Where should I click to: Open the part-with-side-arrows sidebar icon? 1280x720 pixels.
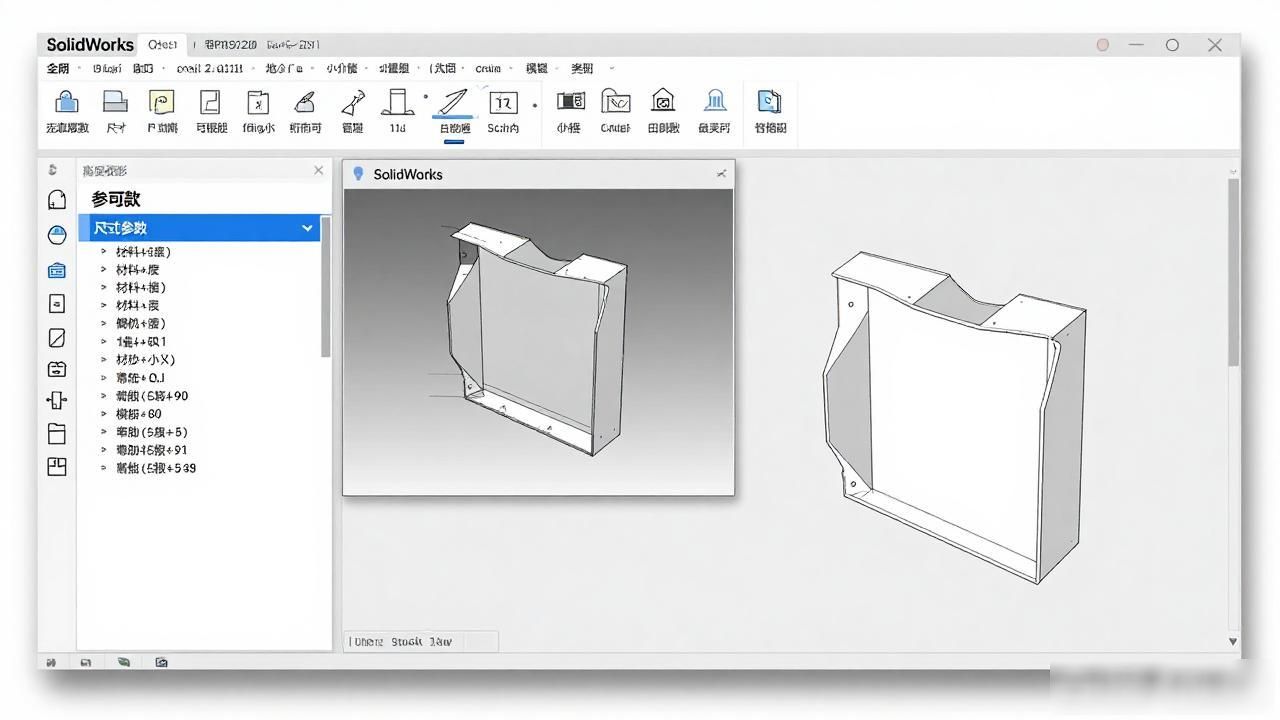click(57, 400)
